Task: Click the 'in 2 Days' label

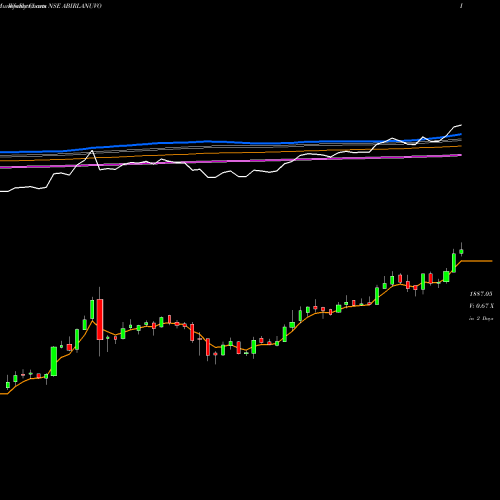Action: (481, 318)
